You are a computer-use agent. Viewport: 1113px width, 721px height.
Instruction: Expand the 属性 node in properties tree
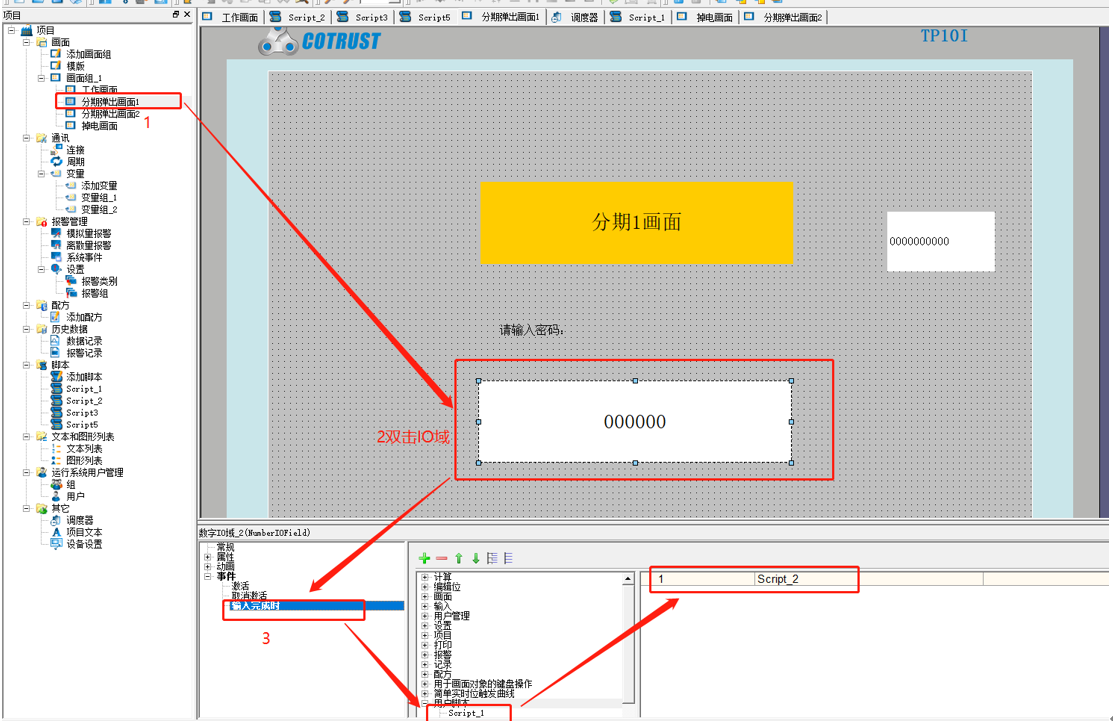[208, 557]
